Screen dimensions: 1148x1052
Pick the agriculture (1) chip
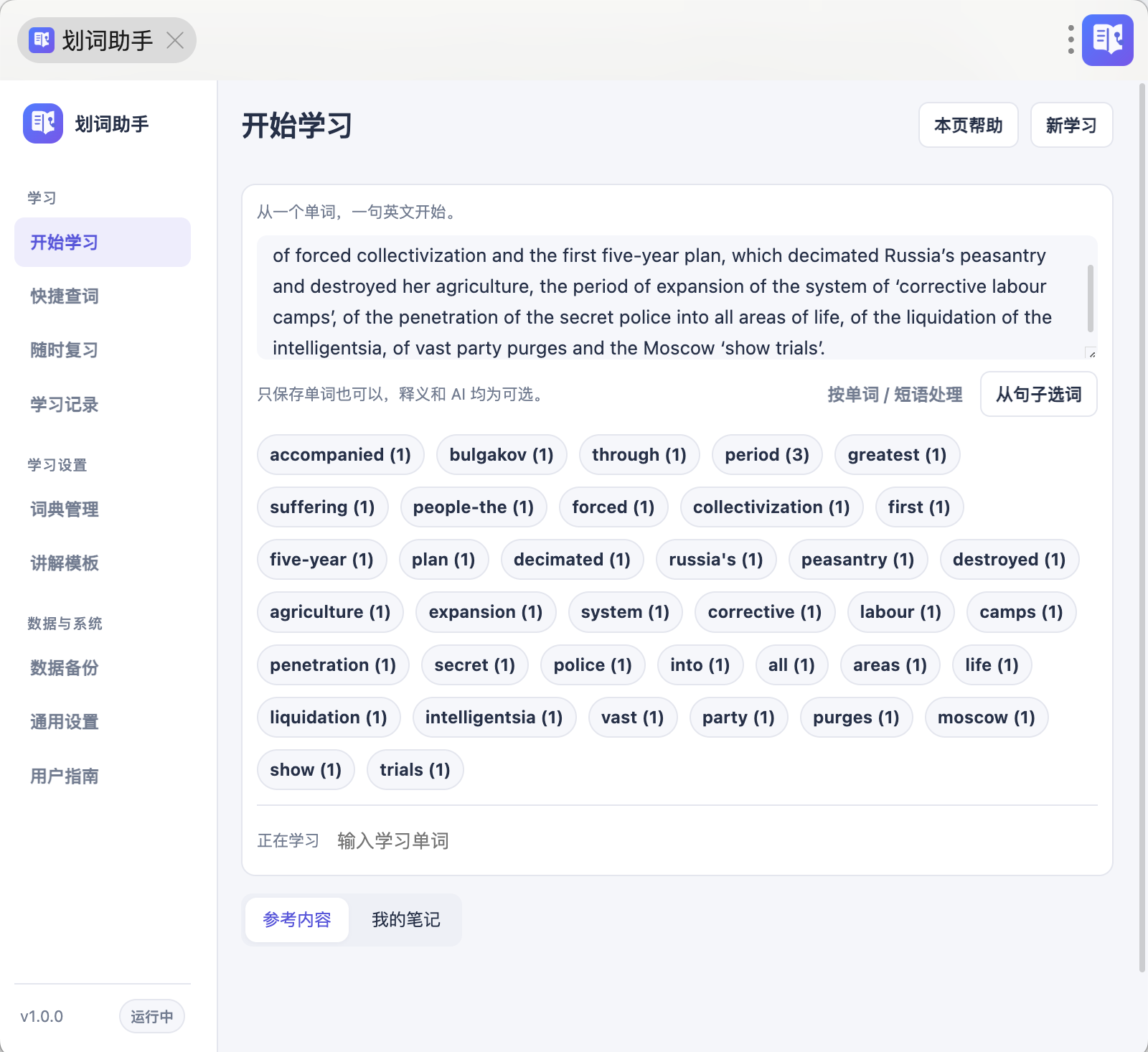click(x=330, y=611)
